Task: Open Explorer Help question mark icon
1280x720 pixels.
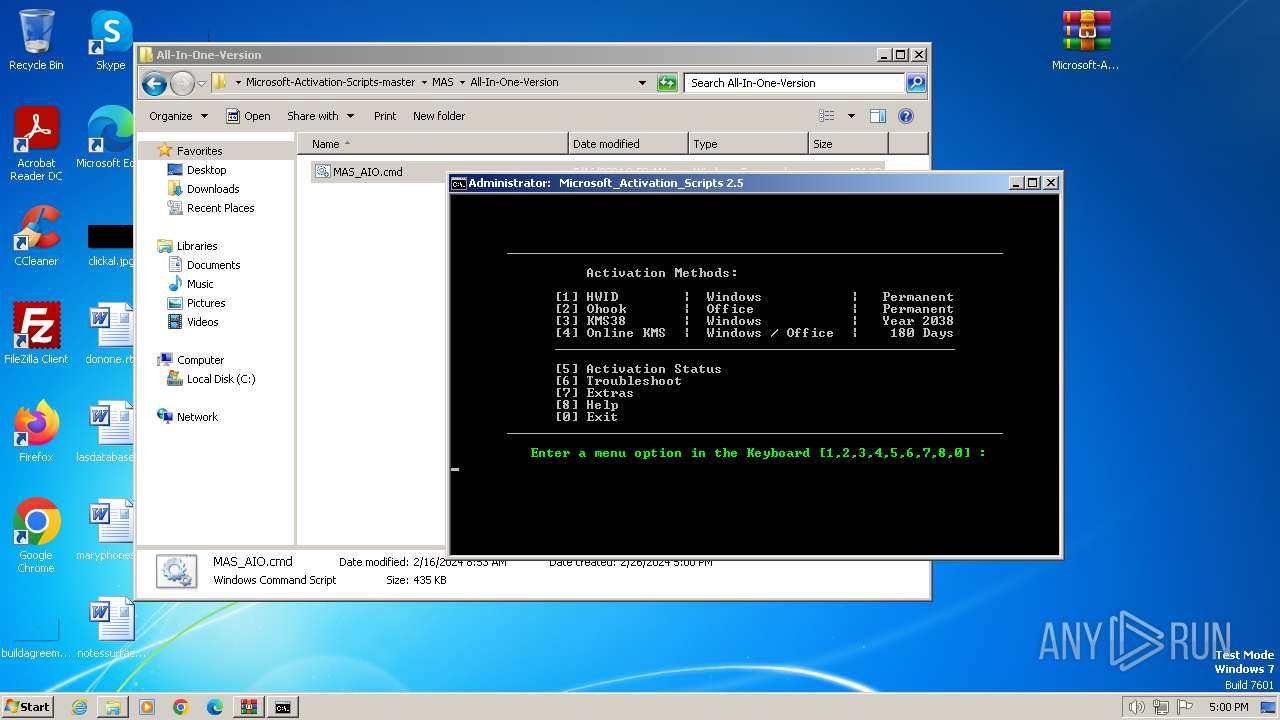Action: [906, 116]
